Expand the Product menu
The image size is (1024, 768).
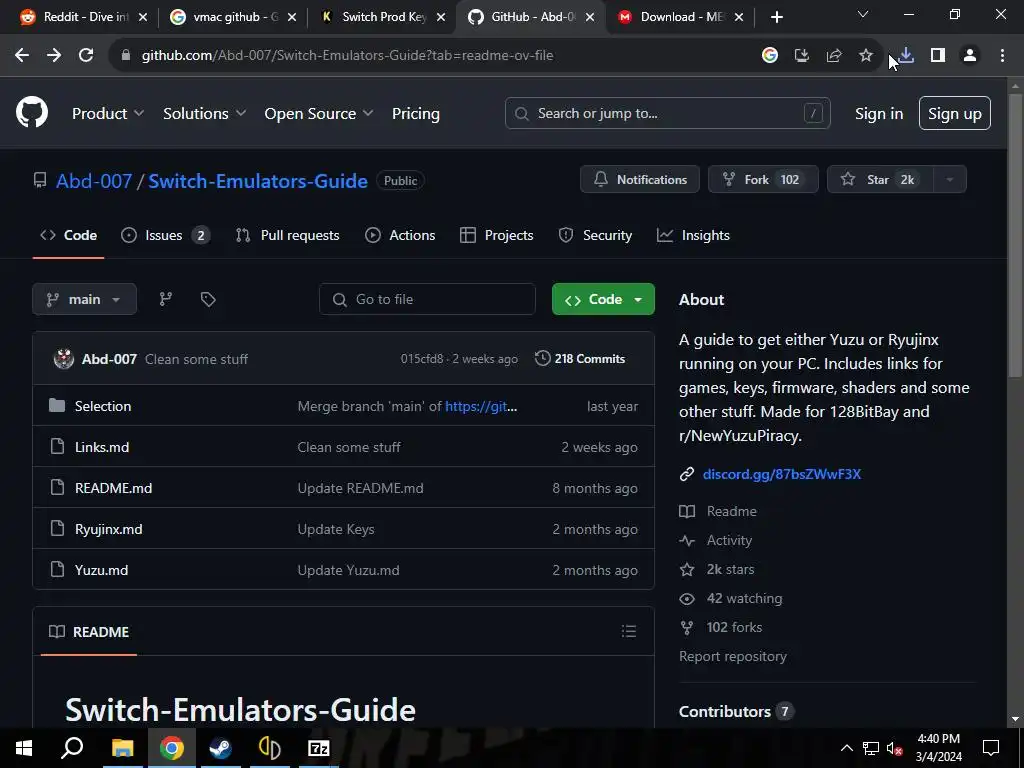(108, 113)
